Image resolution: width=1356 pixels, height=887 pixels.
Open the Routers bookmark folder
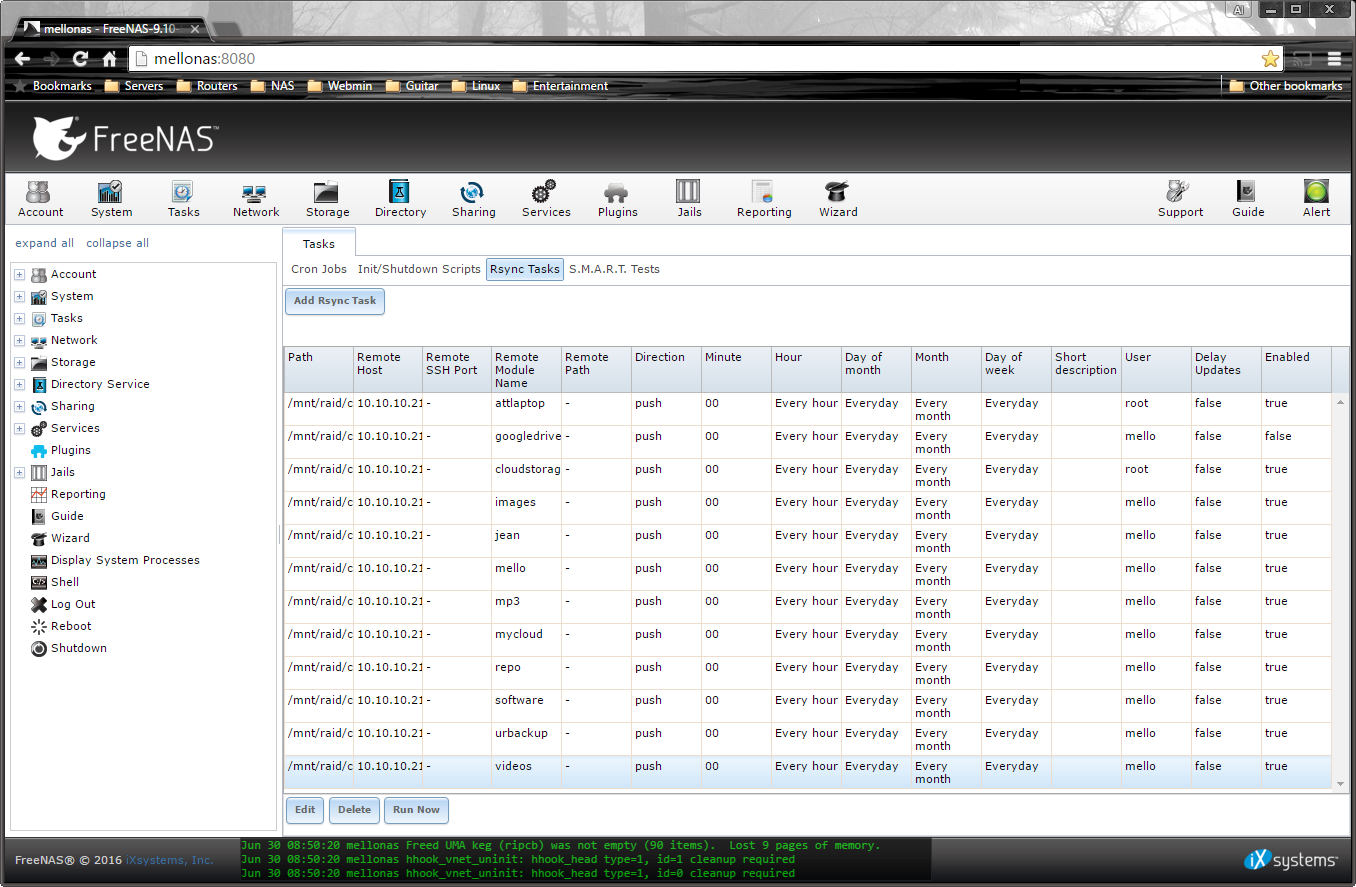(x=207, y=86)
